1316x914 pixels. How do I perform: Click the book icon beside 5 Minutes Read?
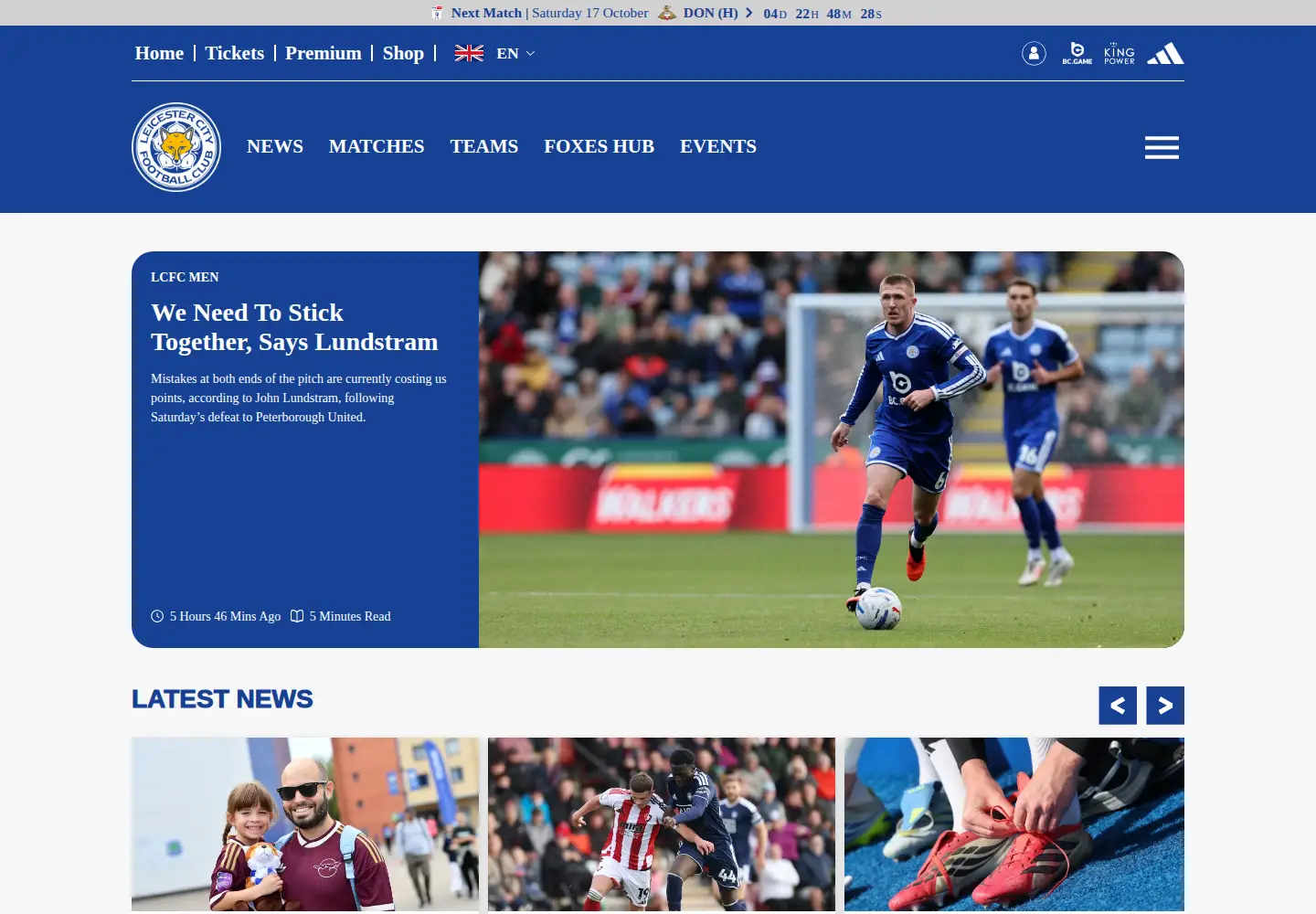[x=297, y=616]
